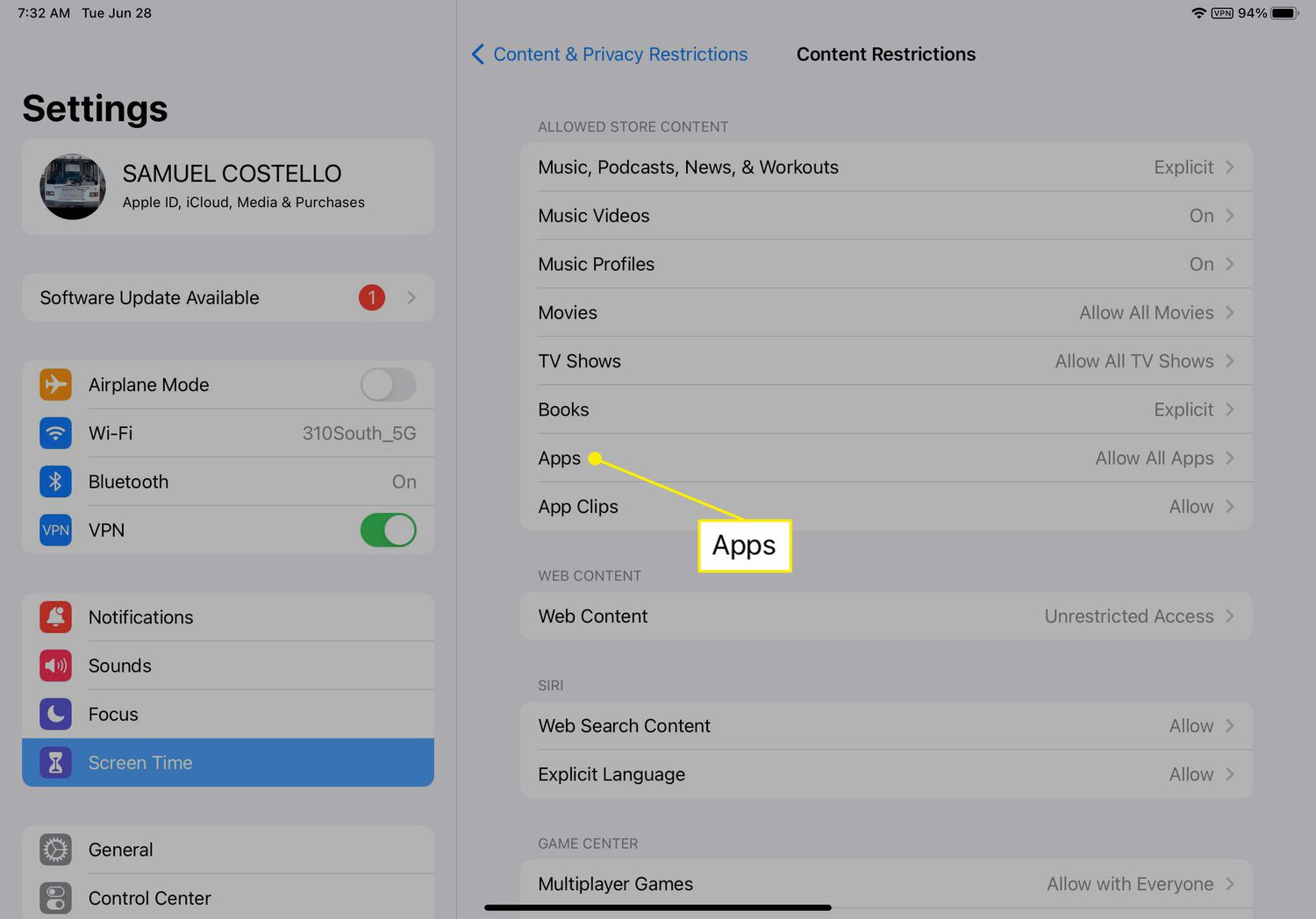Expand TV Shows allowed ratings chevron
Viewport: 1316px width, 919px height.
[x=1229, y=361]
